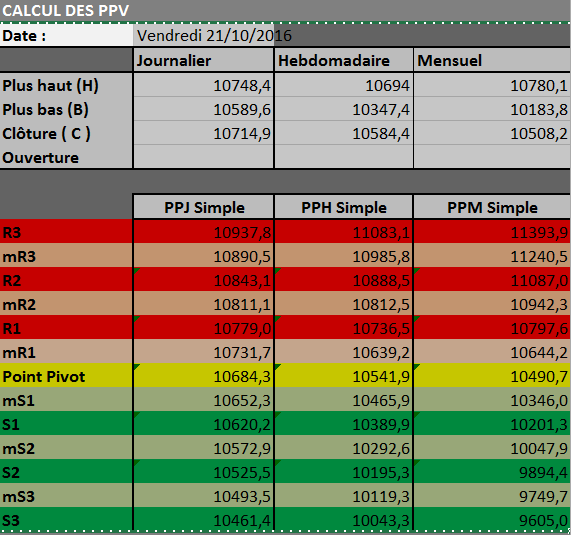Select Point Pivot daily value 10684,3
This screenshot has height=535, width=572.
pos(204,376)
